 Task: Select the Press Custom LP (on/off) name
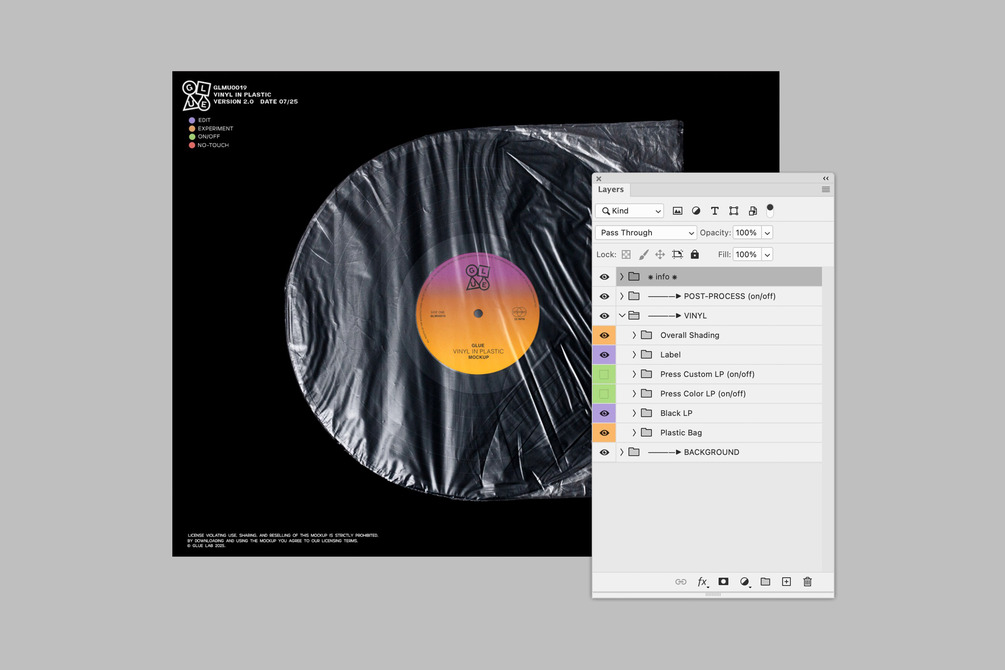click(707, 374)
